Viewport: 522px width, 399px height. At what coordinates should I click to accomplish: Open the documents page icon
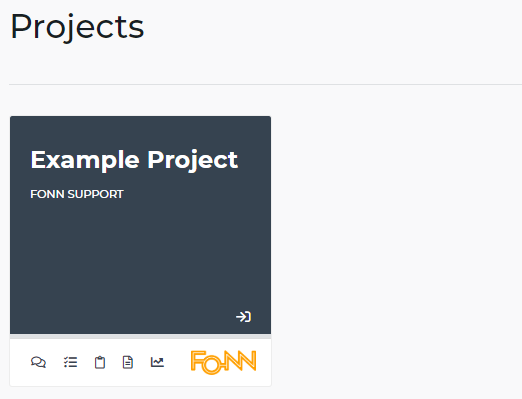(x=128, y=362)
